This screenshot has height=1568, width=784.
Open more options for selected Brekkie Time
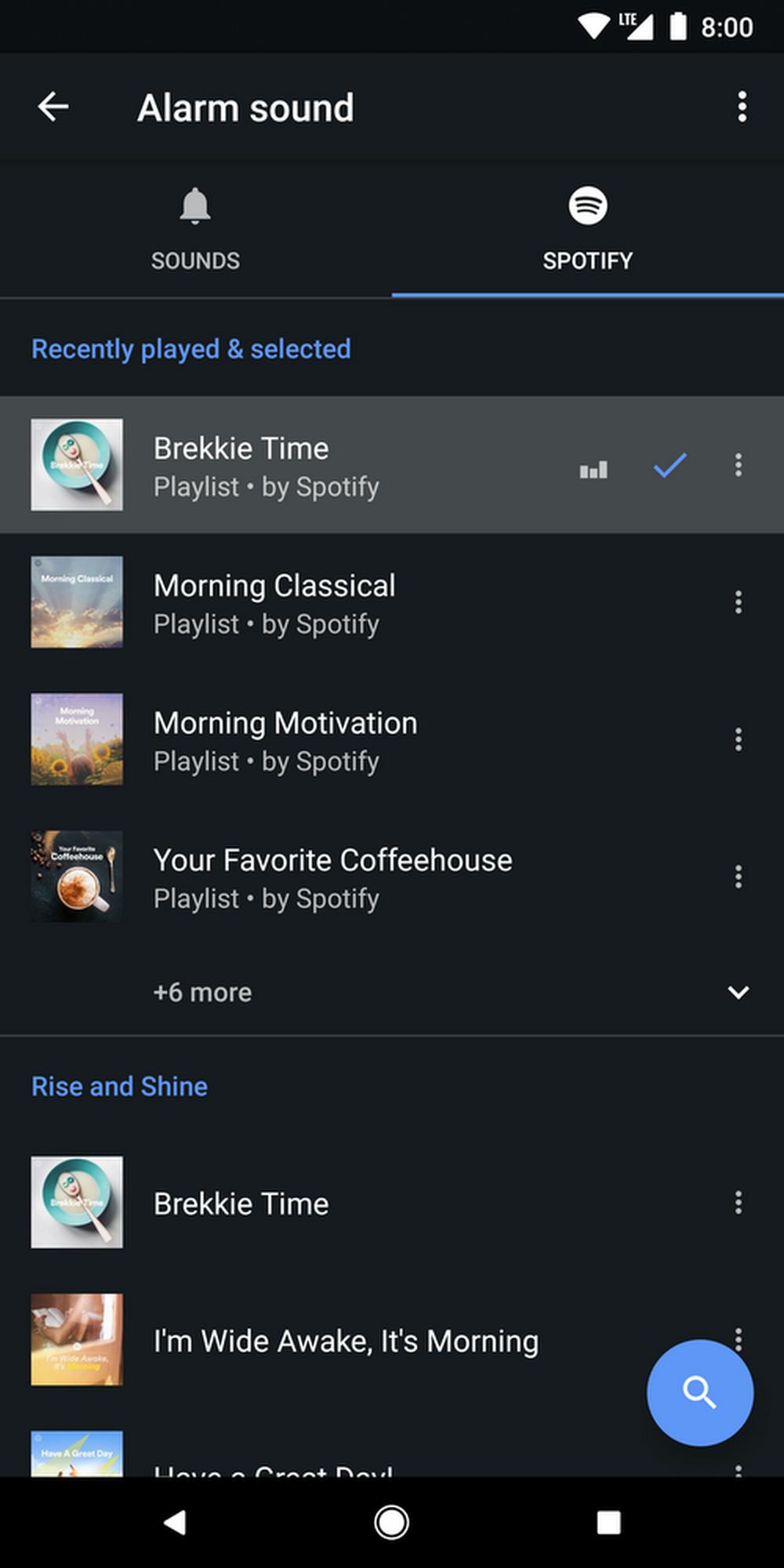(x=738, y=465)
